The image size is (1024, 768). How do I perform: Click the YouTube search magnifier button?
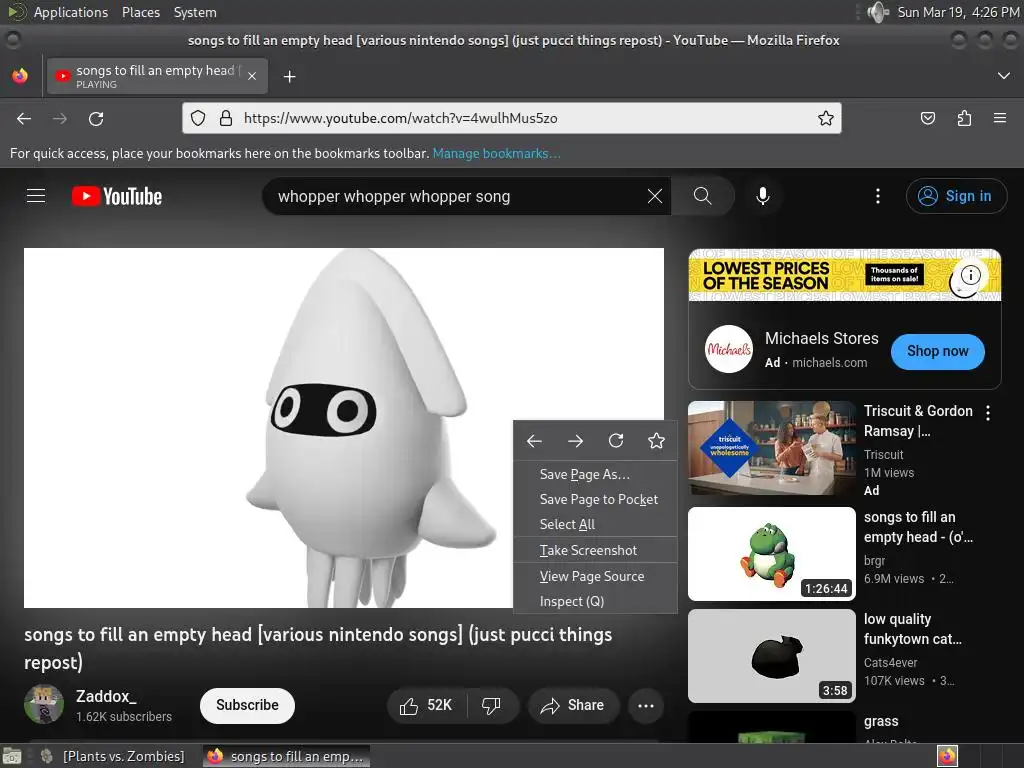703,196
